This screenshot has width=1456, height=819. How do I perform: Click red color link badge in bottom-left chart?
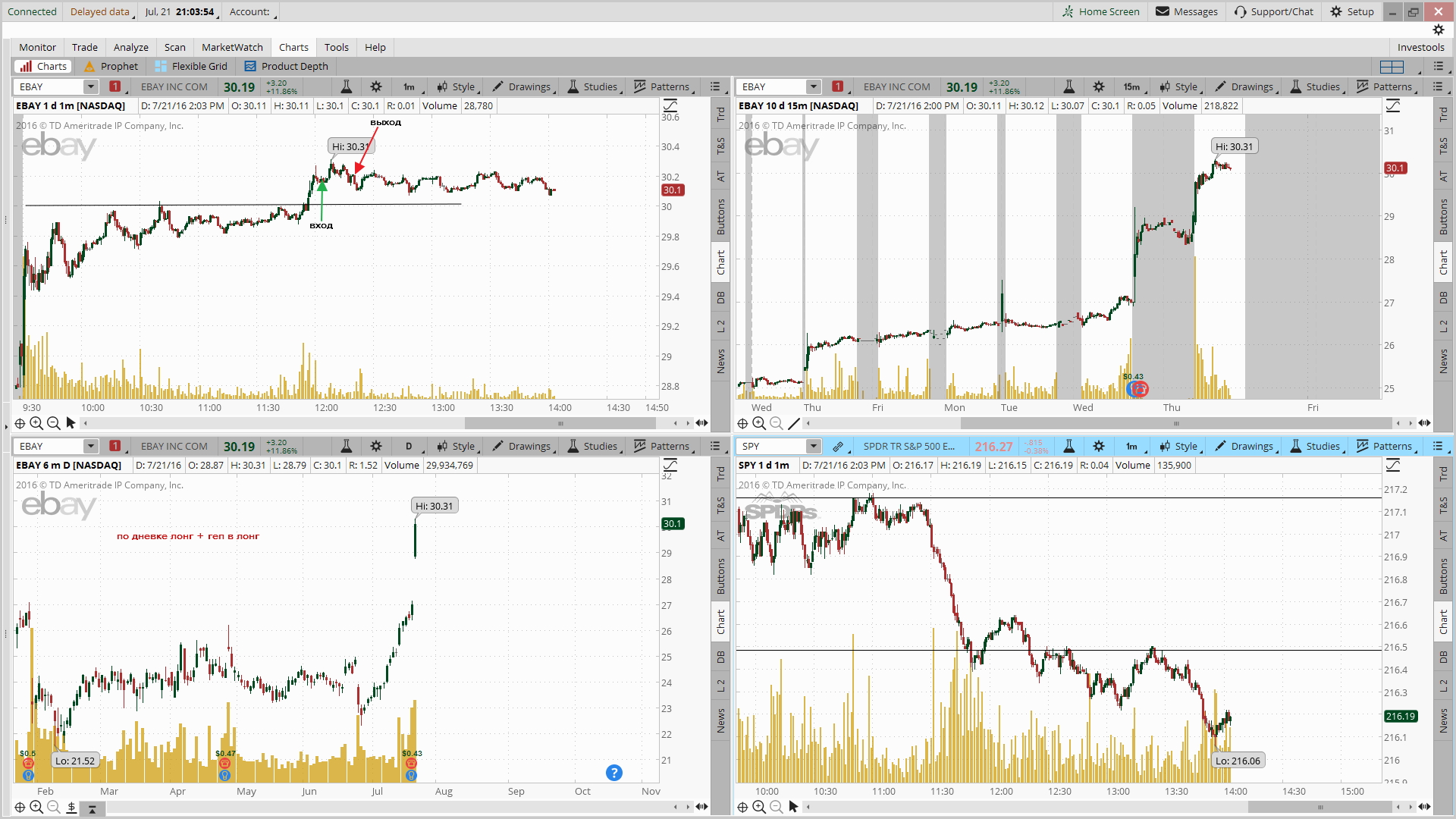115,446
